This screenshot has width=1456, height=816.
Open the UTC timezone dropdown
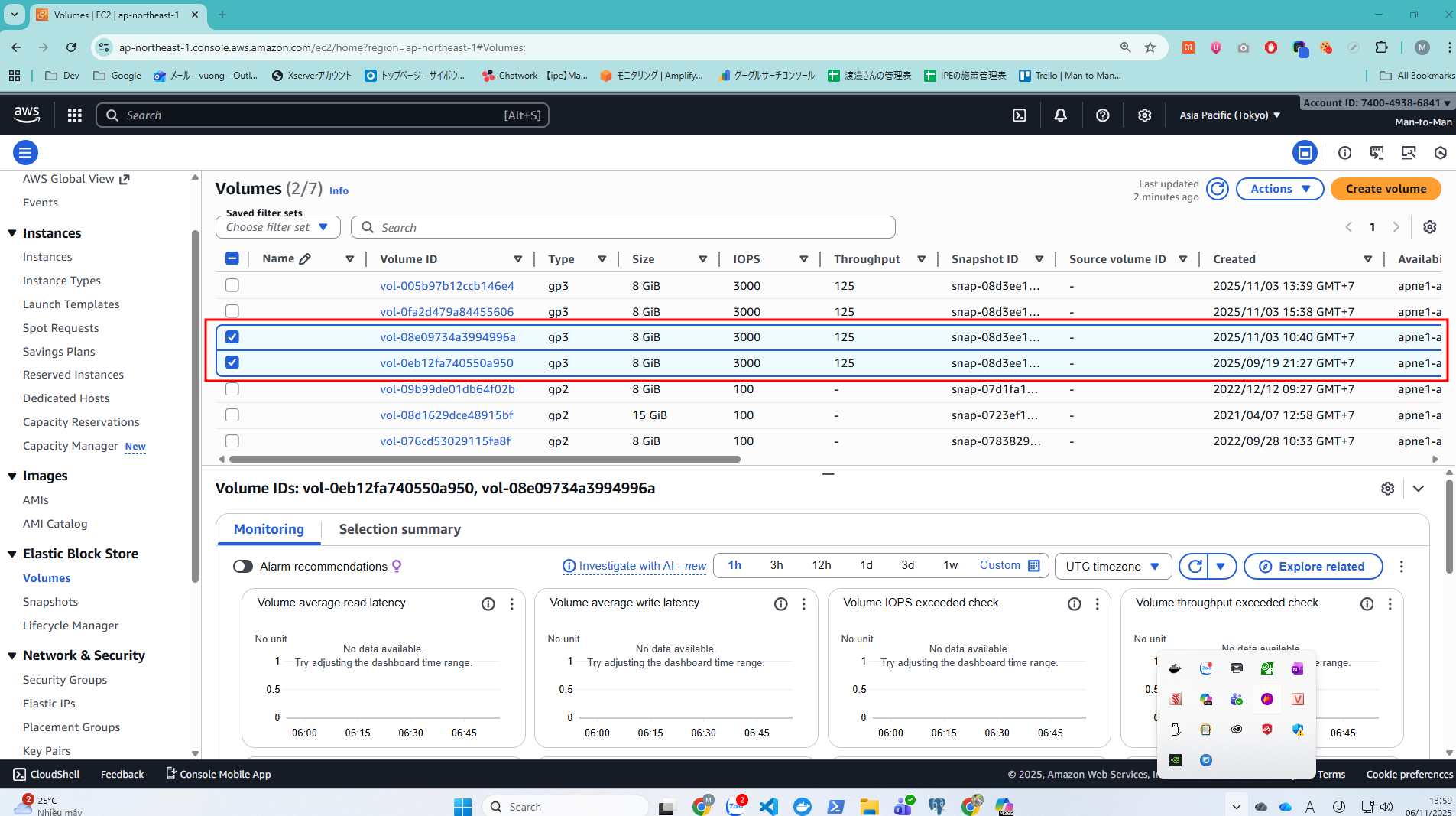pos(1112,567)
